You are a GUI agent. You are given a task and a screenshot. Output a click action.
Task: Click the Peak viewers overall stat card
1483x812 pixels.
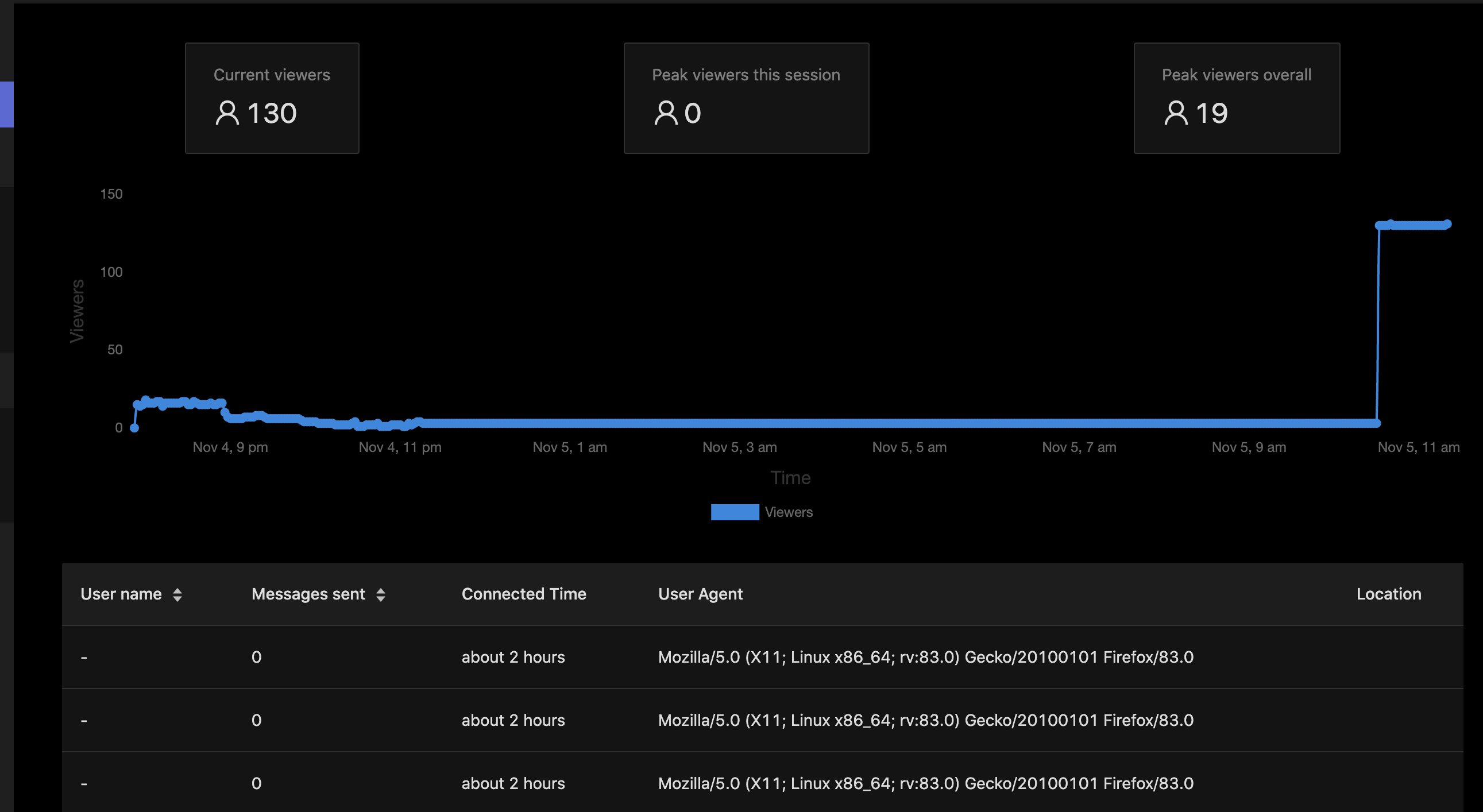pos(1236,98)
